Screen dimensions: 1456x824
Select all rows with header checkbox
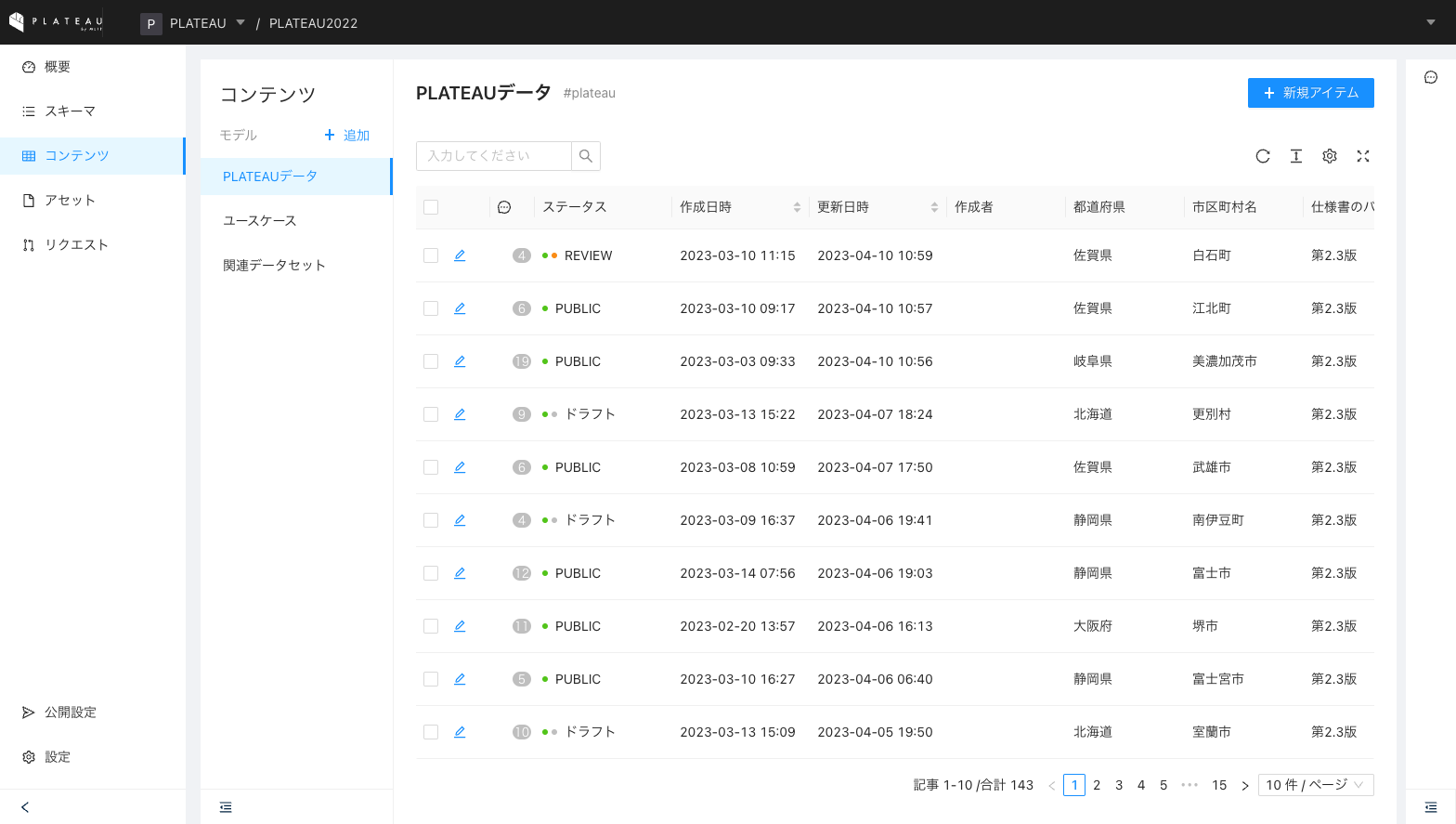click(431, 207)
